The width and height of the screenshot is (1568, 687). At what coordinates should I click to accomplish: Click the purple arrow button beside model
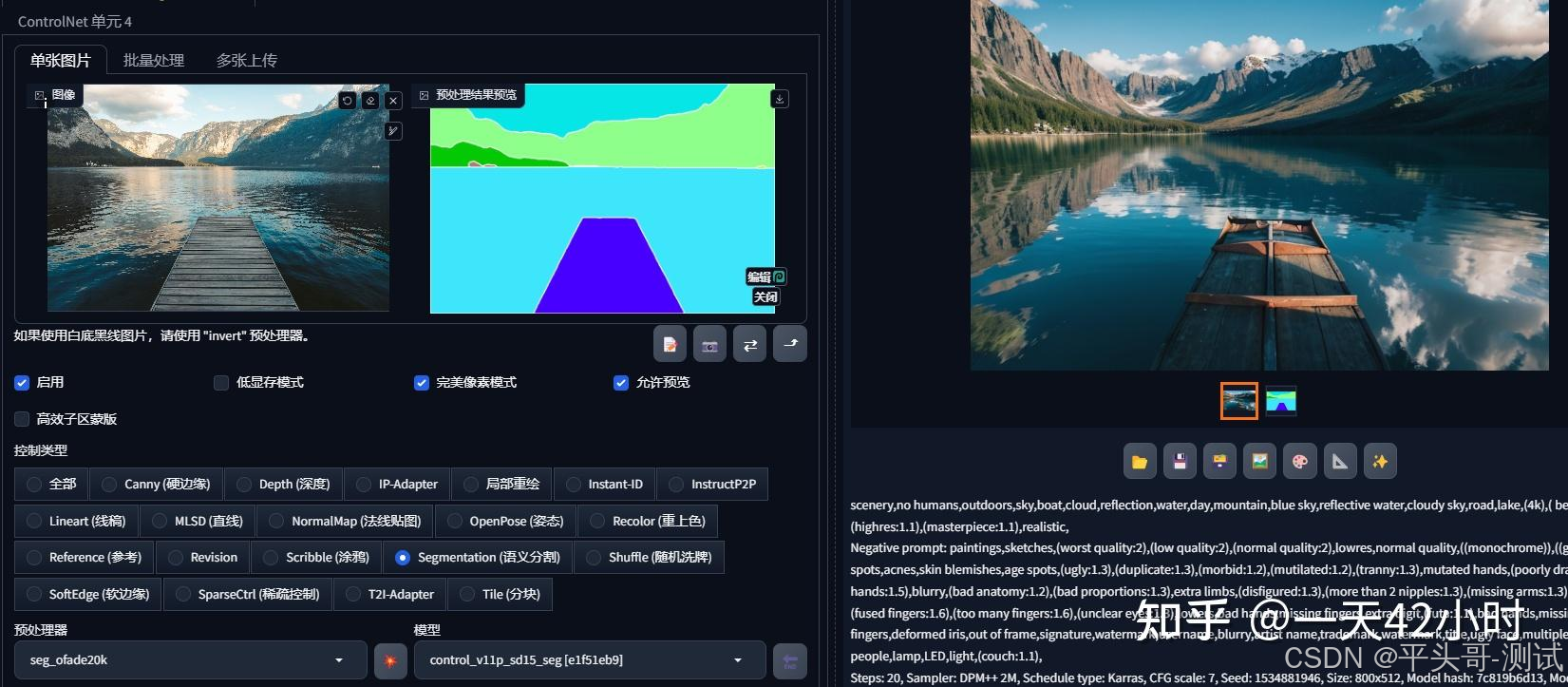[790, 660]
